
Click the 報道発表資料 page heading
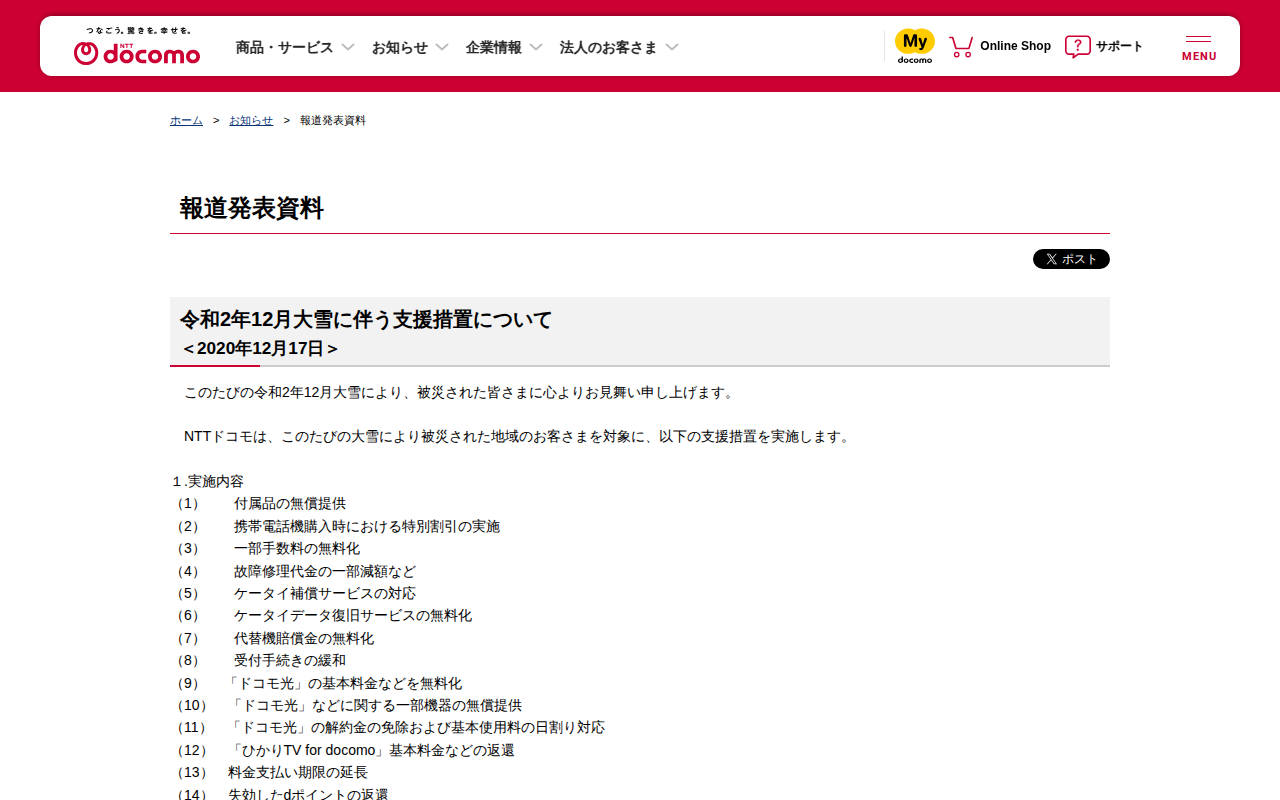point(252,208)
